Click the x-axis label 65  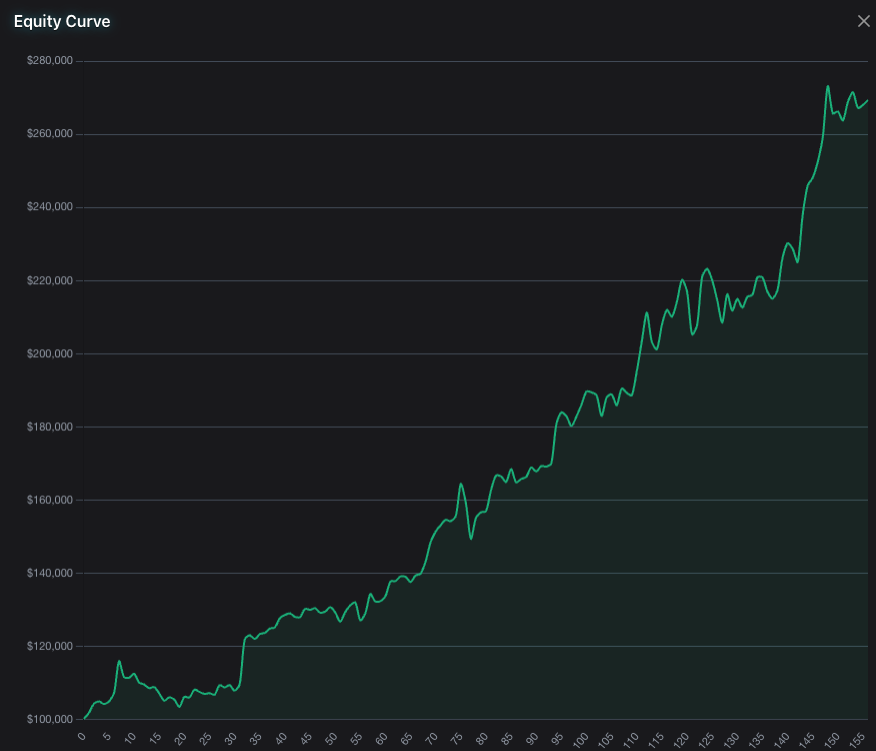click(406, 738)
